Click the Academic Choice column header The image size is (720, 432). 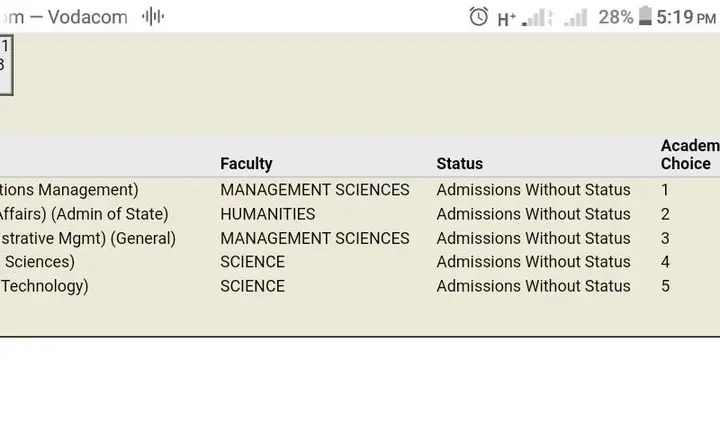(x=690, y=154)
